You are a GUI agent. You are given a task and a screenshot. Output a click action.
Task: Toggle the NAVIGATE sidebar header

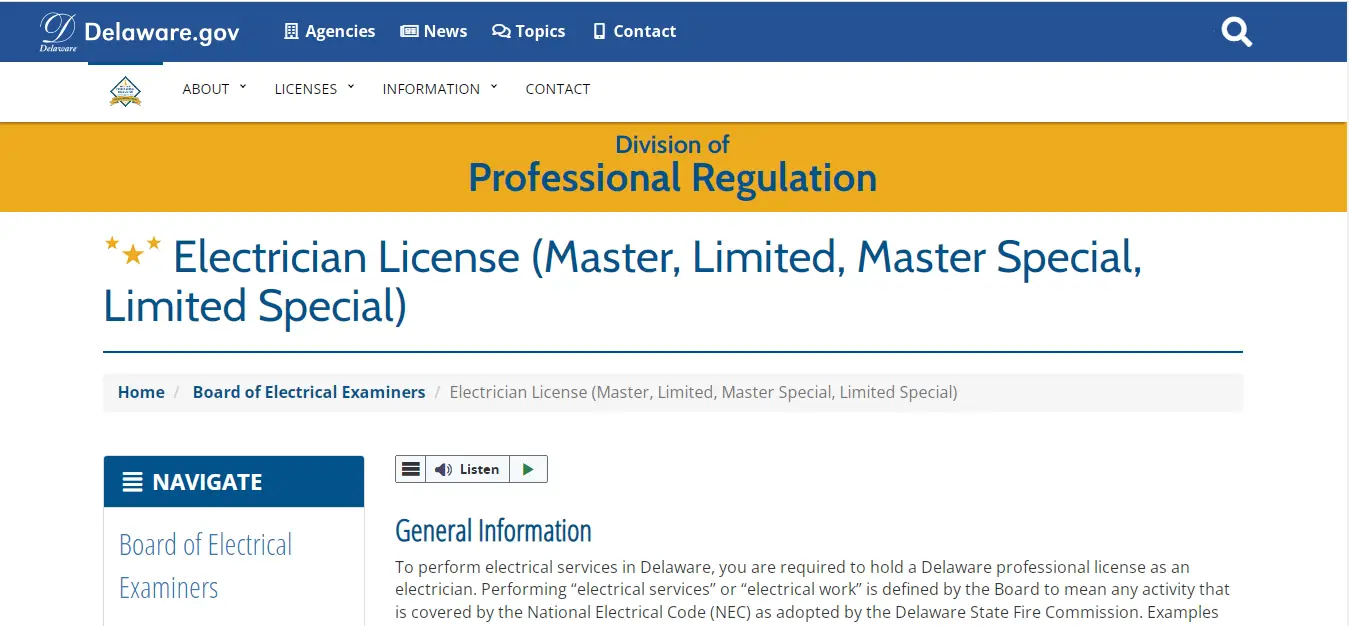pos(234,482)
